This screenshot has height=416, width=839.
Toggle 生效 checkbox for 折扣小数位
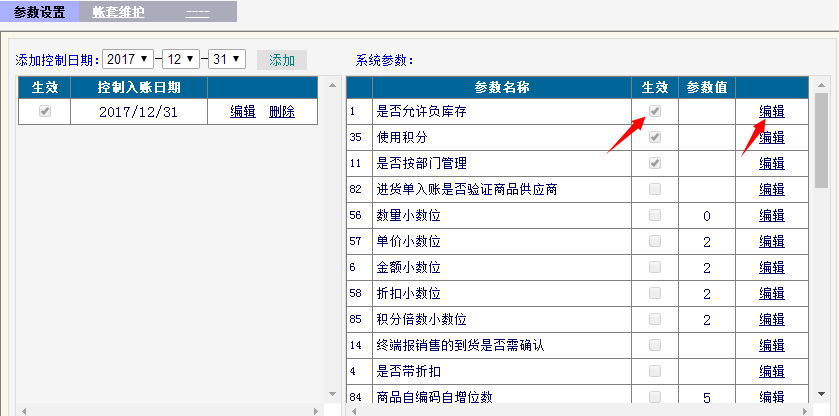(654, 293)
